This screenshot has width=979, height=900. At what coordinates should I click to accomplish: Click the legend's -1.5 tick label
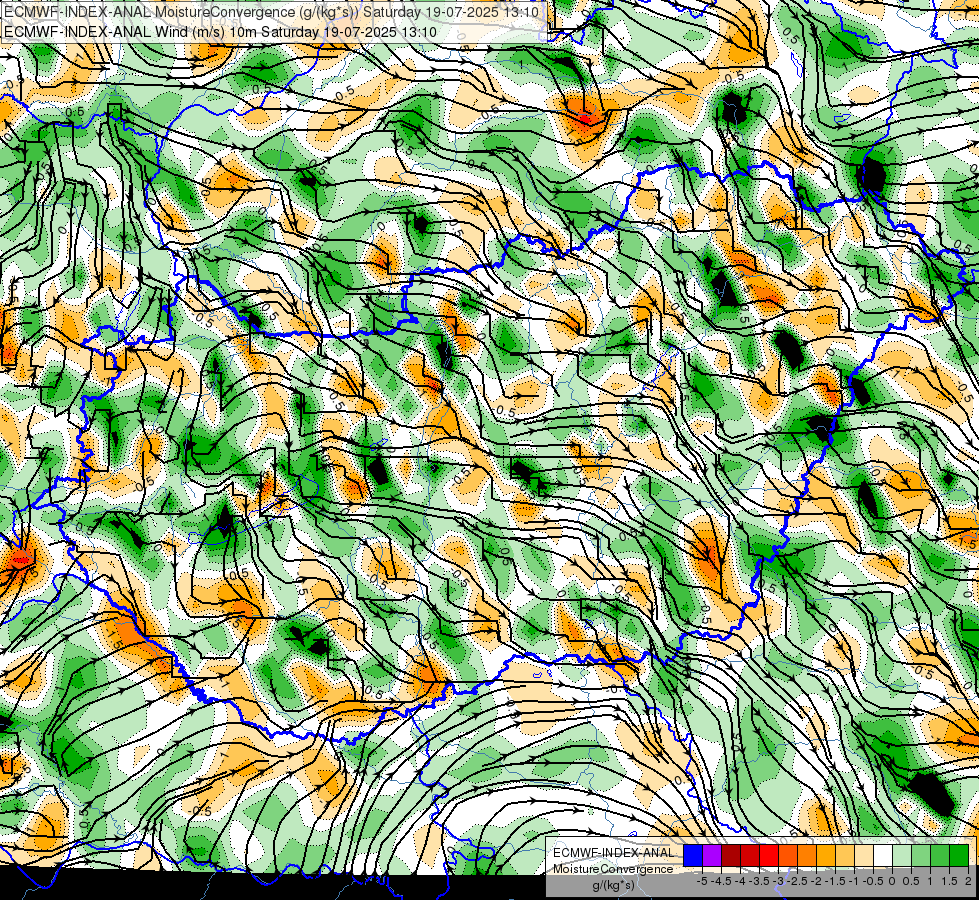click(x=835, y=881)
